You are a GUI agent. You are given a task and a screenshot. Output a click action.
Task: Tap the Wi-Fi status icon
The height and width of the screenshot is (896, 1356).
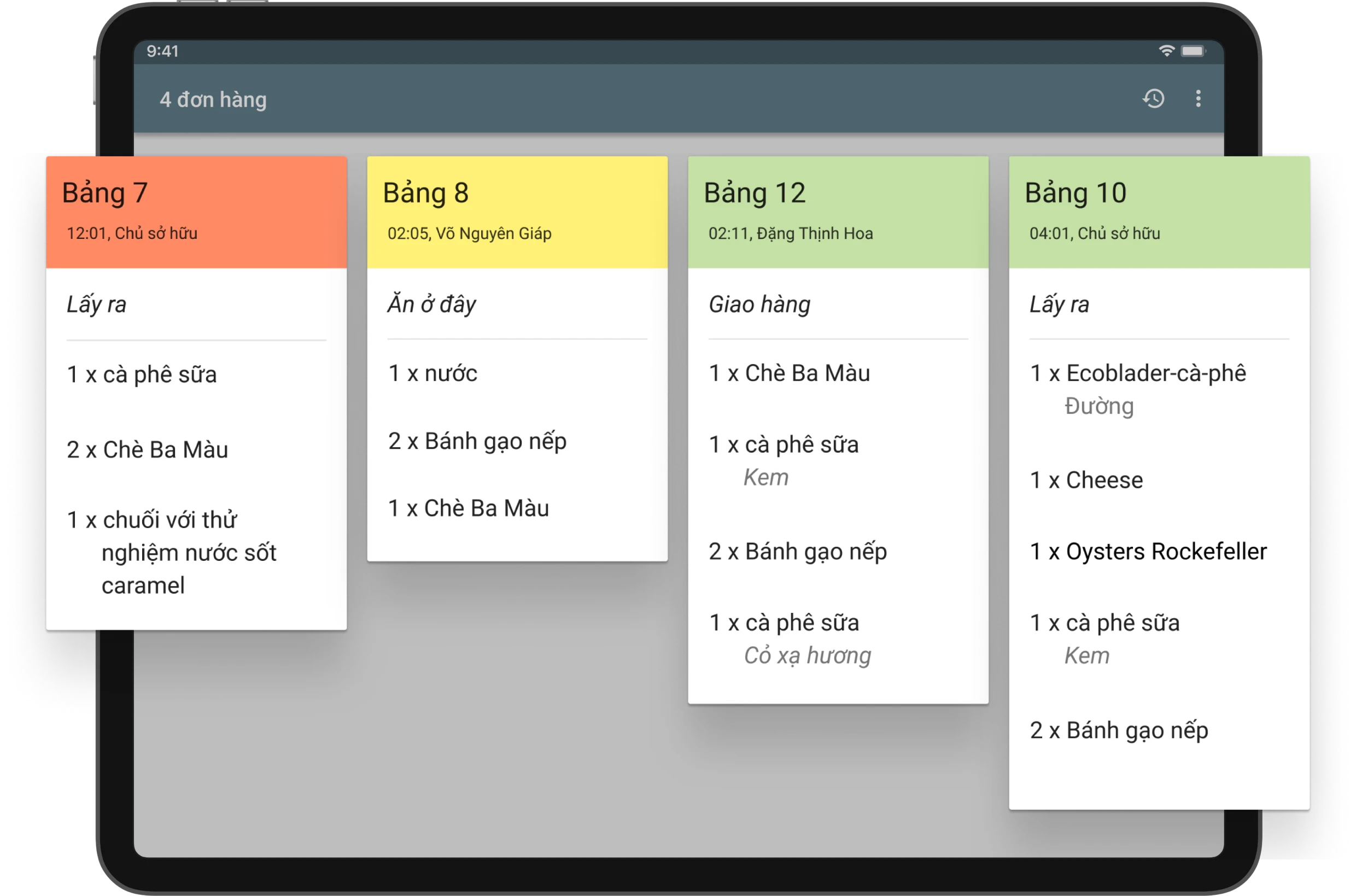[x=1166, y=51]
